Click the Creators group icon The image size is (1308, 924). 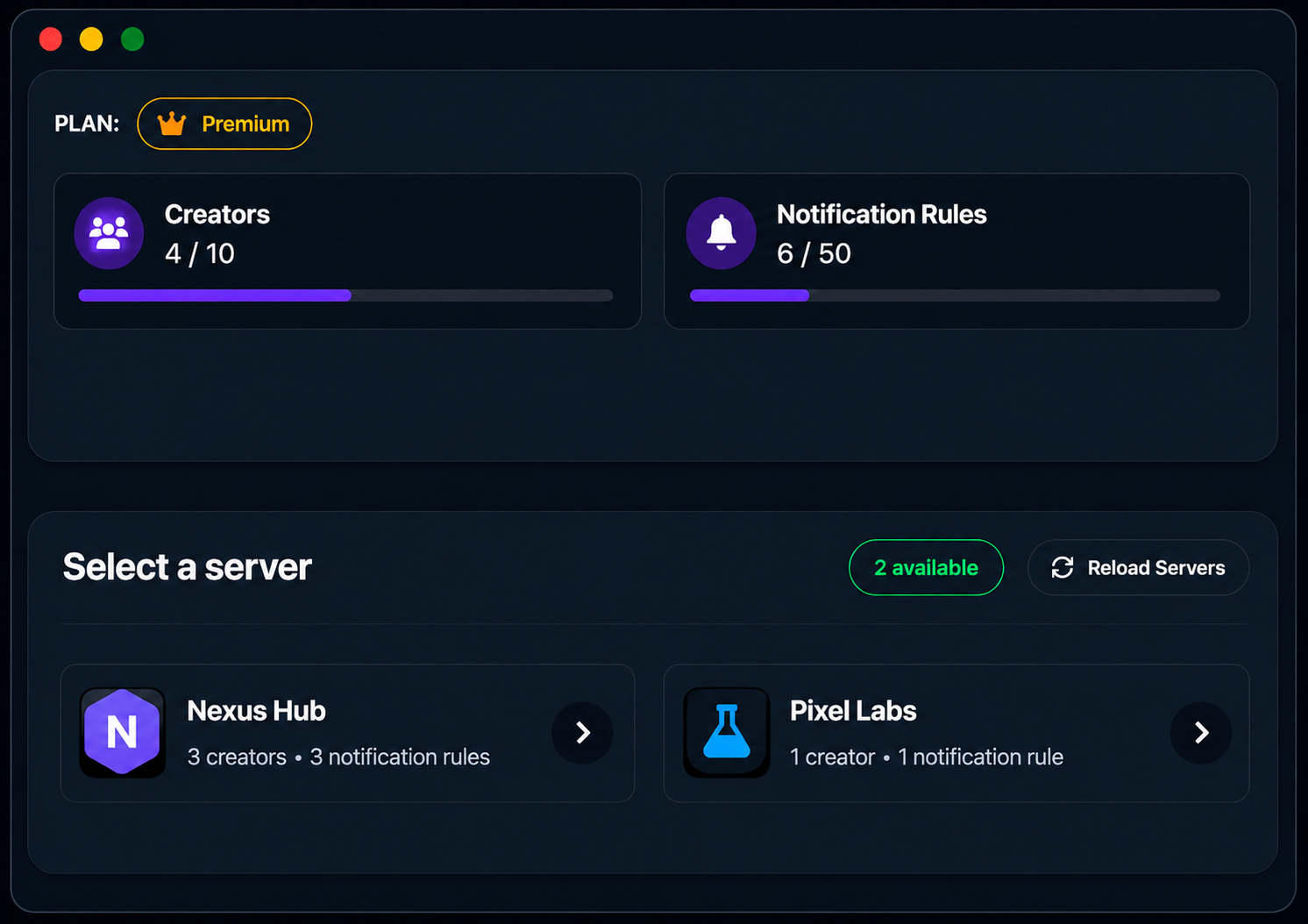[x=109, y=233]
